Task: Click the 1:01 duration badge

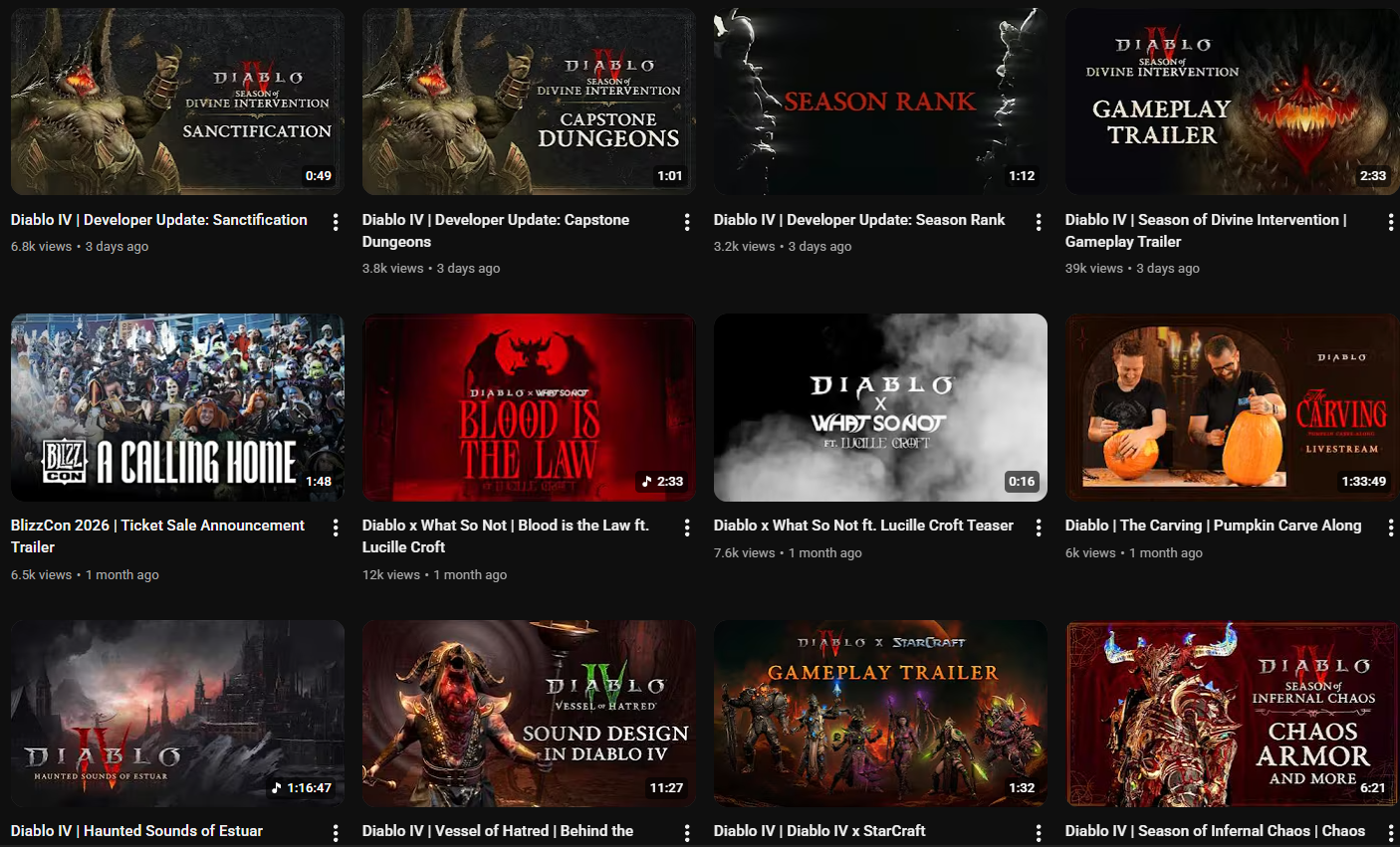Action: coord(670,176)
